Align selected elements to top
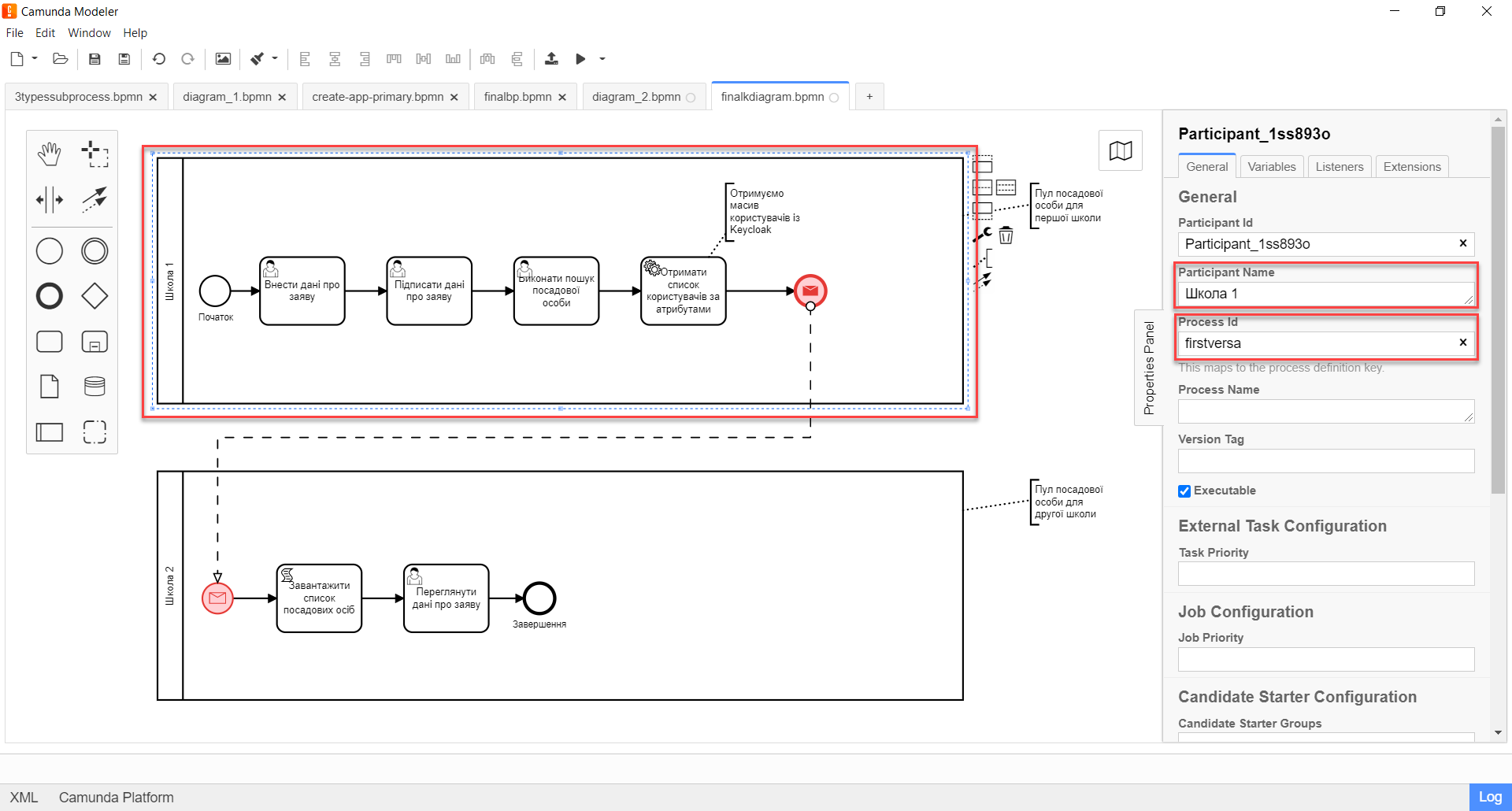The image size is (1512, 811). pyautogui.click(x=395, y=59)
